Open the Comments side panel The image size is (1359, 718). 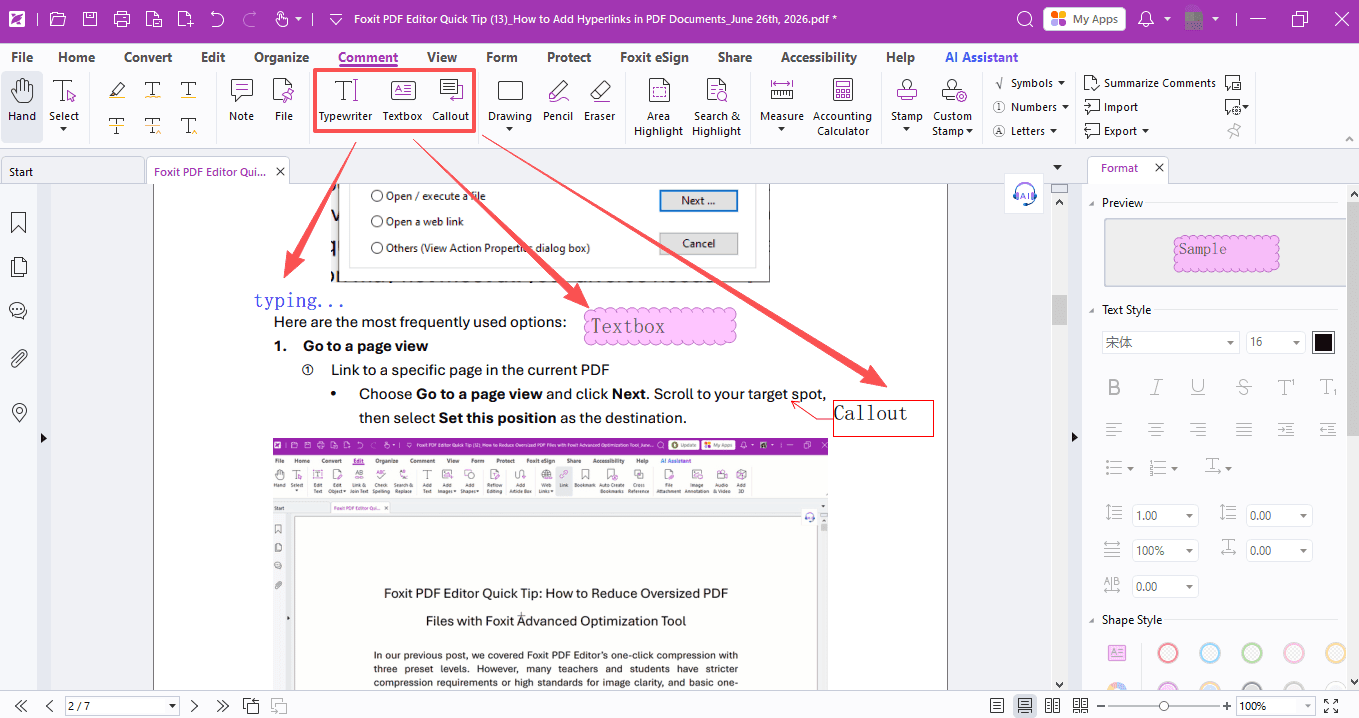pyautogui.click(x=18, y=311)
